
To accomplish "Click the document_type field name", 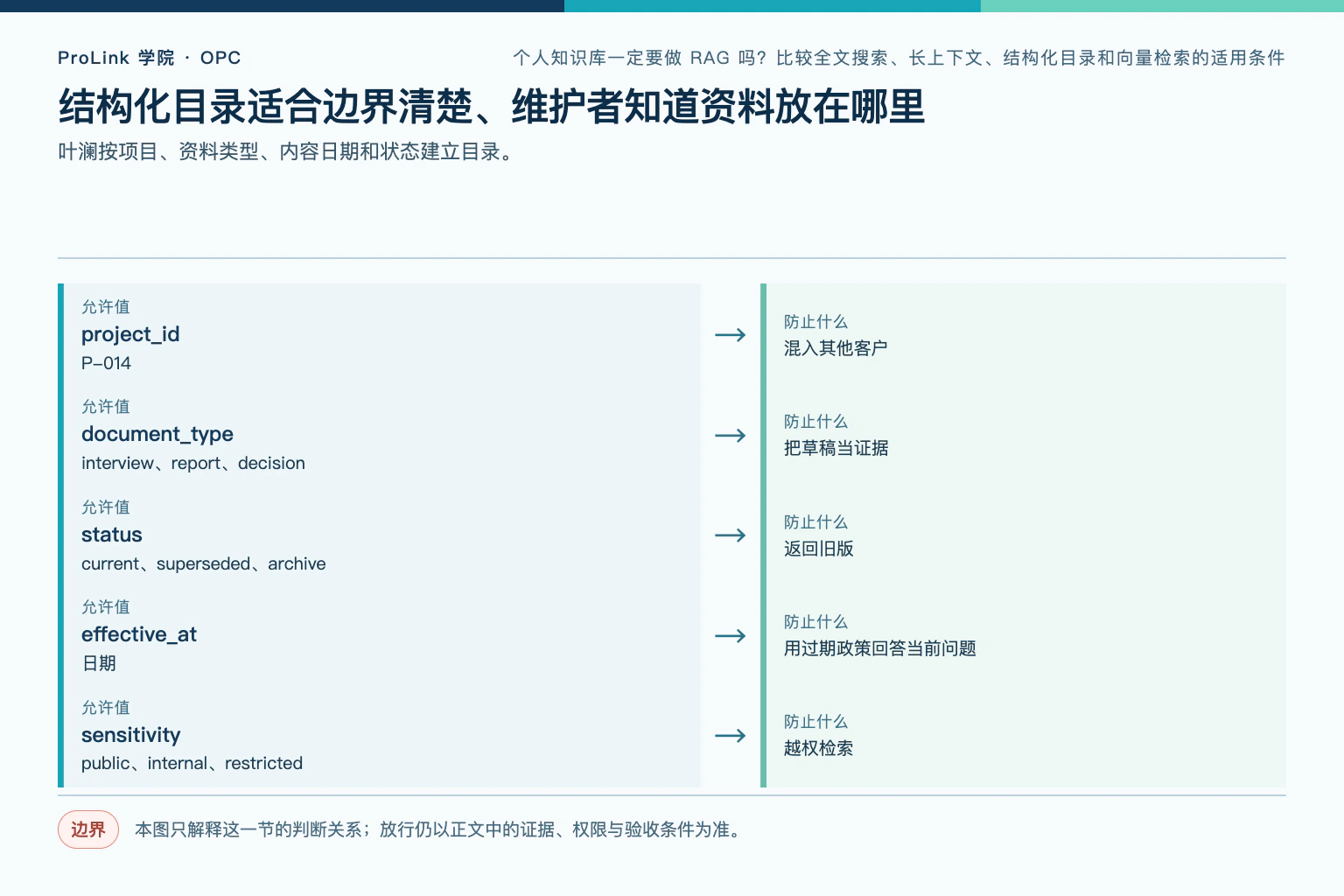I will point(157,434).
